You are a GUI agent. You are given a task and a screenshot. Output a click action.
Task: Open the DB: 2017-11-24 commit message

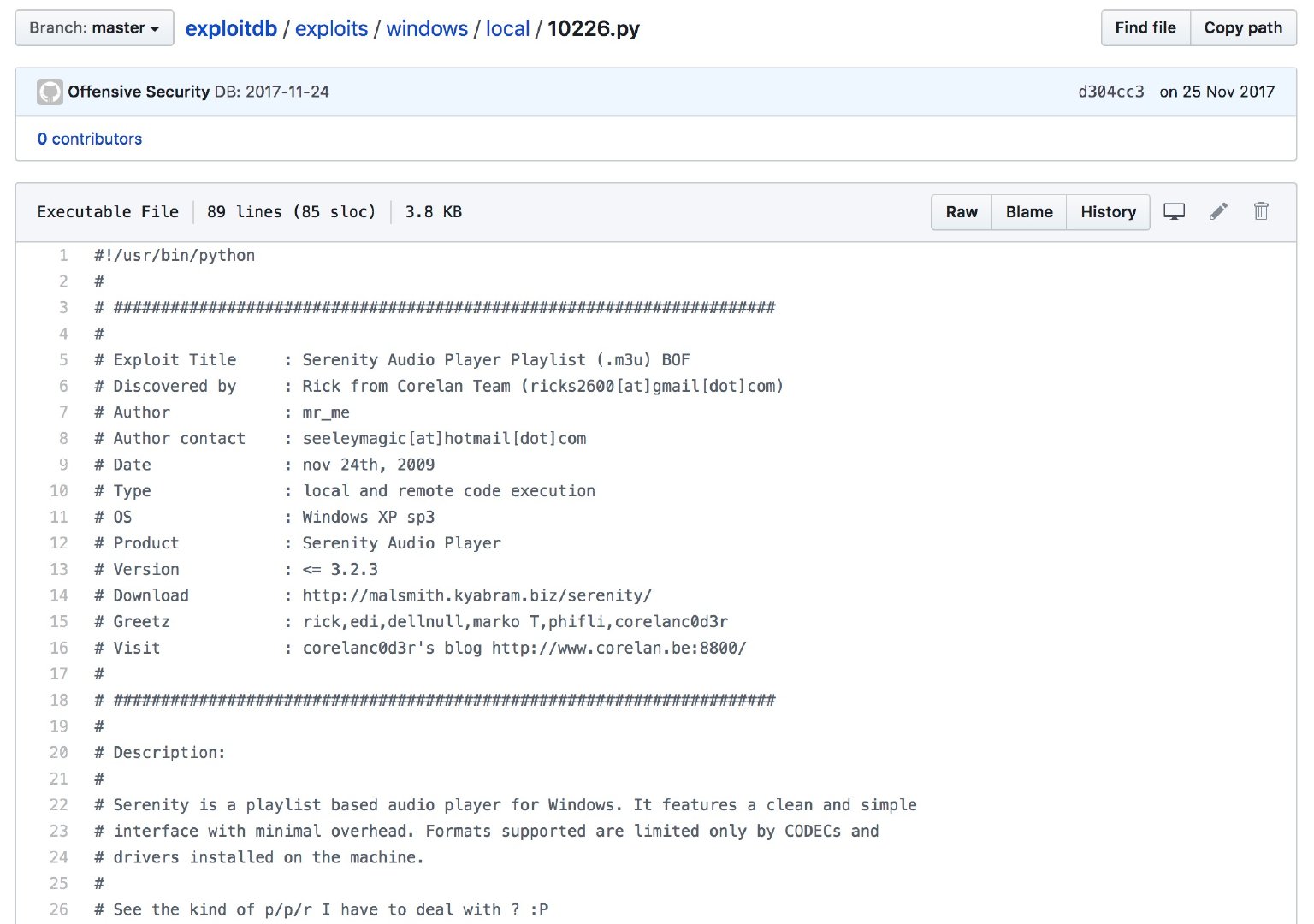pyautogui.click(x=272, y=92)
